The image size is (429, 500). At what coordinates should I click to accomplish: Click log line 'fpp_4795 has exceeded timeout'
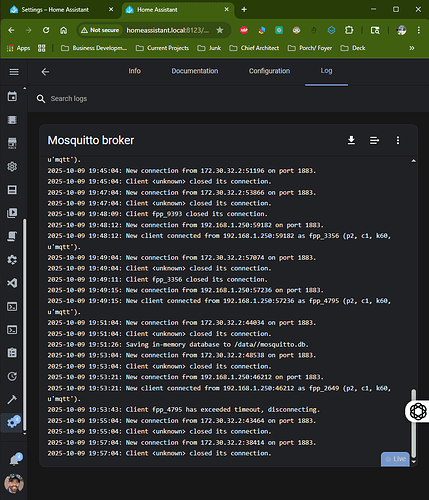click(x=183, y=409)
